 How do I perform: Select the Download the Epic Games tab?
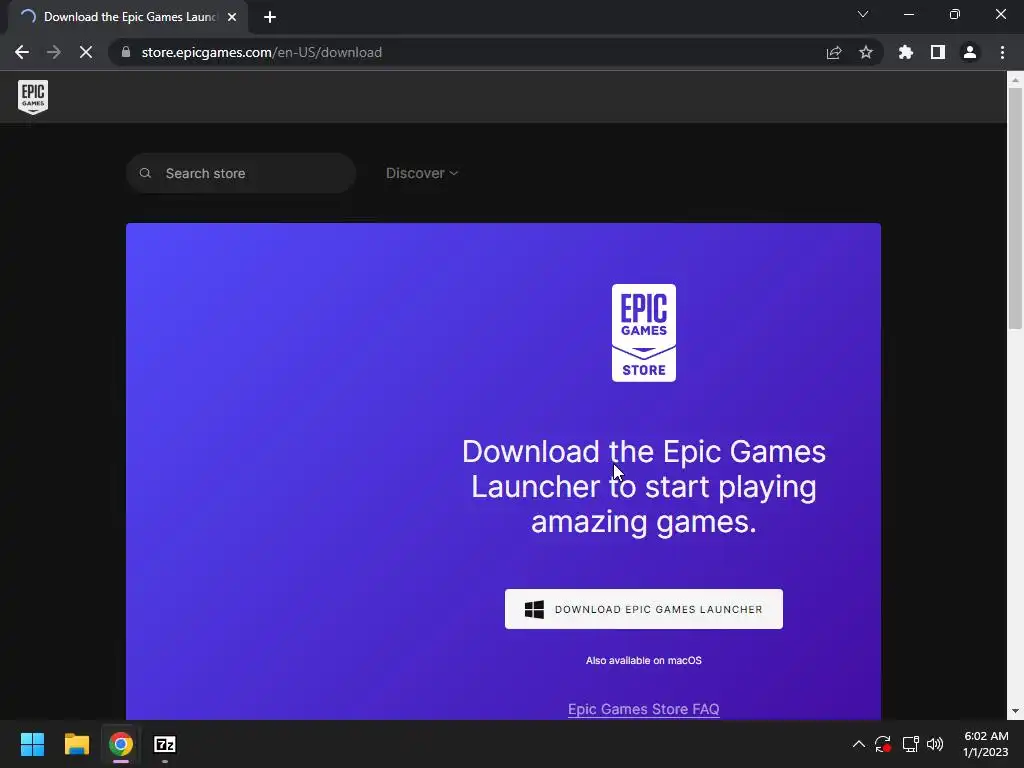pyautogui.click(x=129, y=17)
